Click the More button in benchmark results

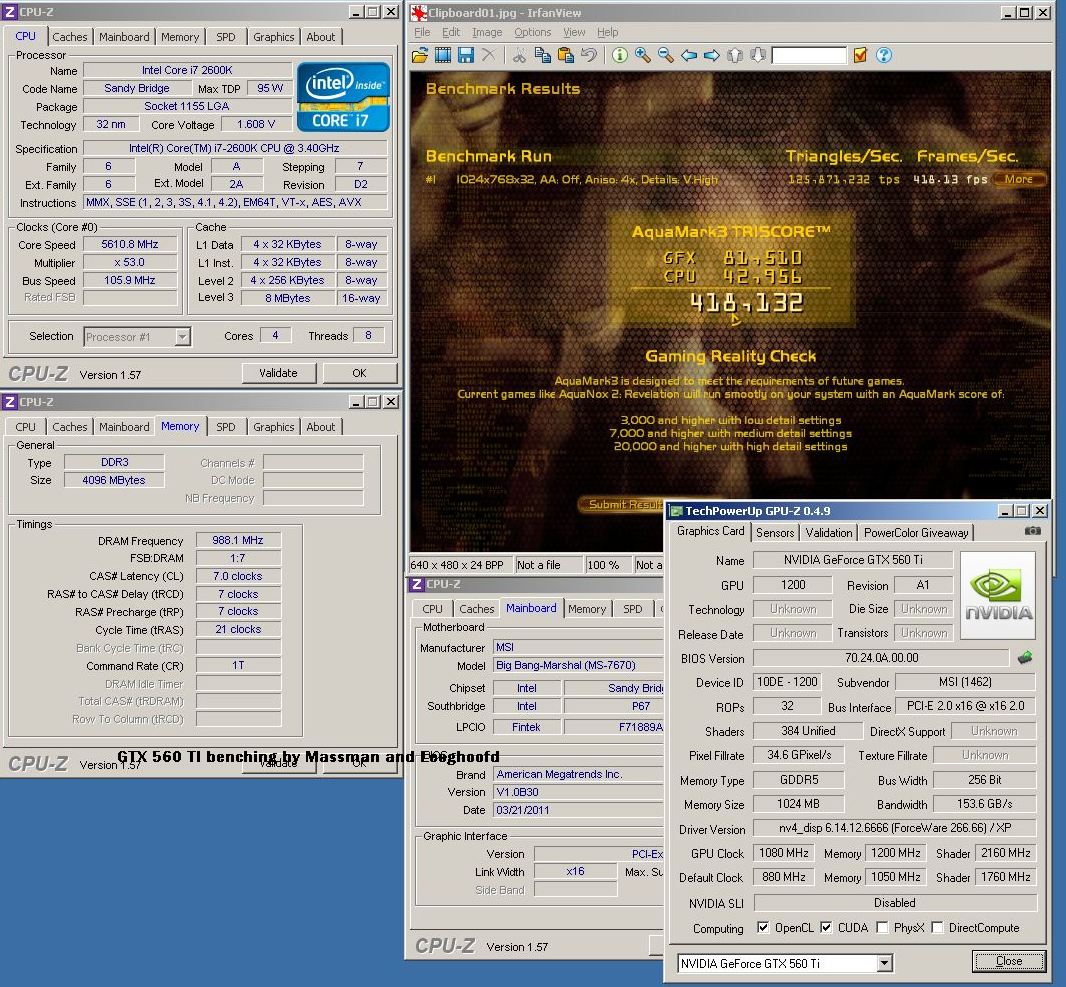(1018, 179)
